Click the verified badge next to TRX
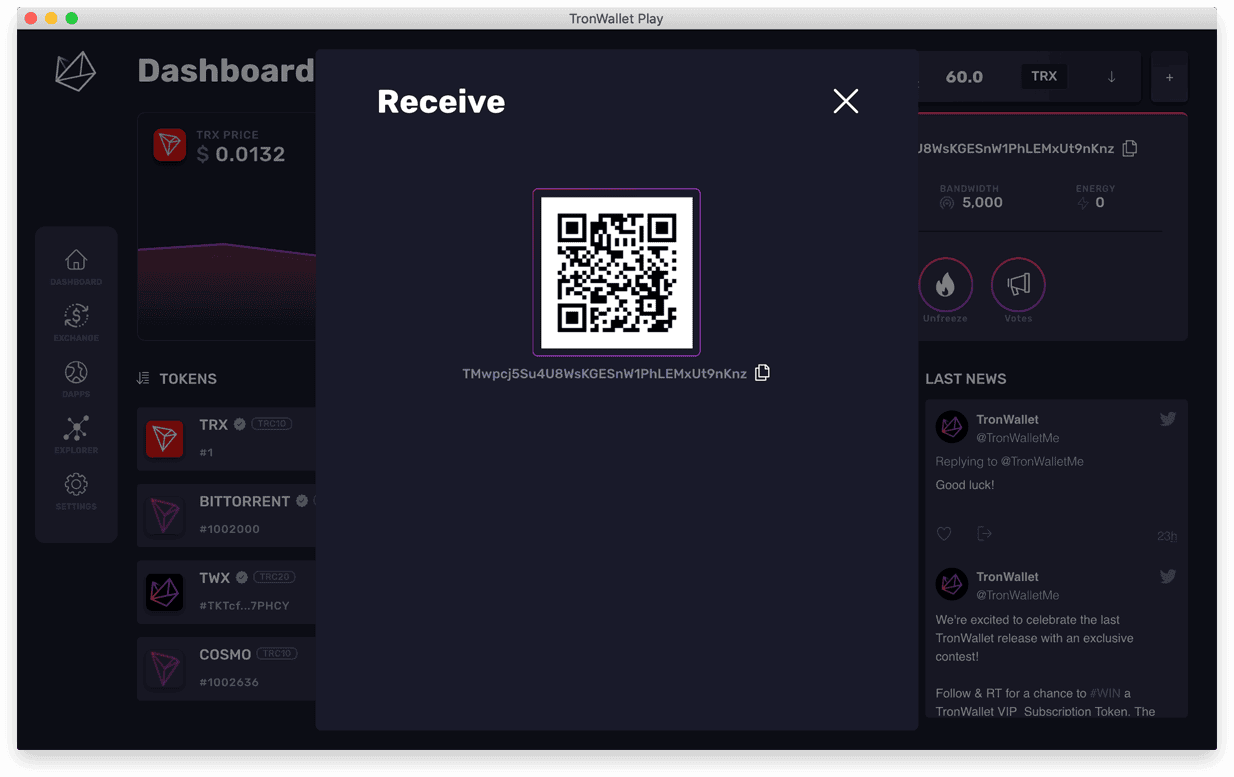1234x777 pixels. pos(239,424)
